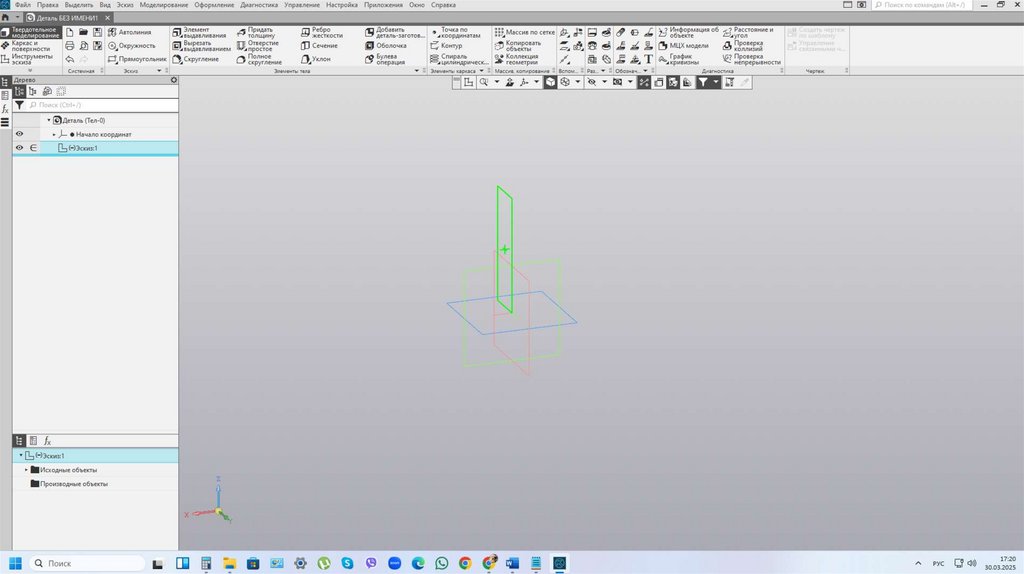
Task: Select the Оболочка shell tool
Action: point(386,46)
